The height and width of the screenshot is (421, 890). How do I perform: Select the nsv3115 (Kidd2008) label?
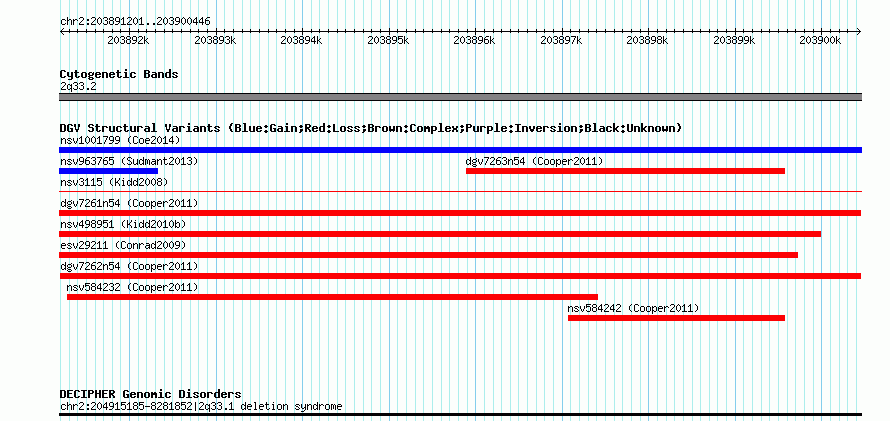tap(114, 182)
